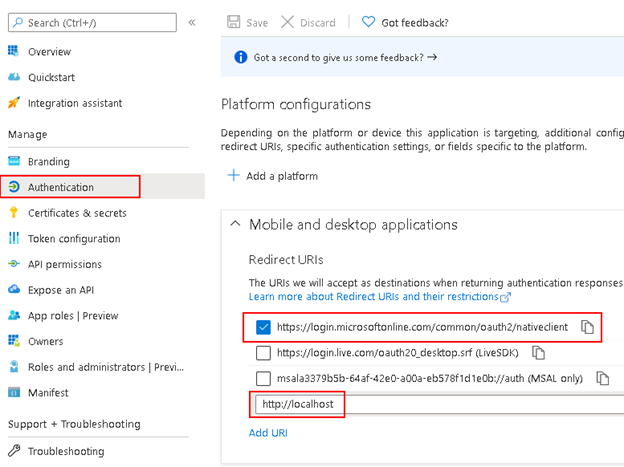Open the Authentication menu item
The height and width of the screenshot is (467, 624).
(61, 187)
